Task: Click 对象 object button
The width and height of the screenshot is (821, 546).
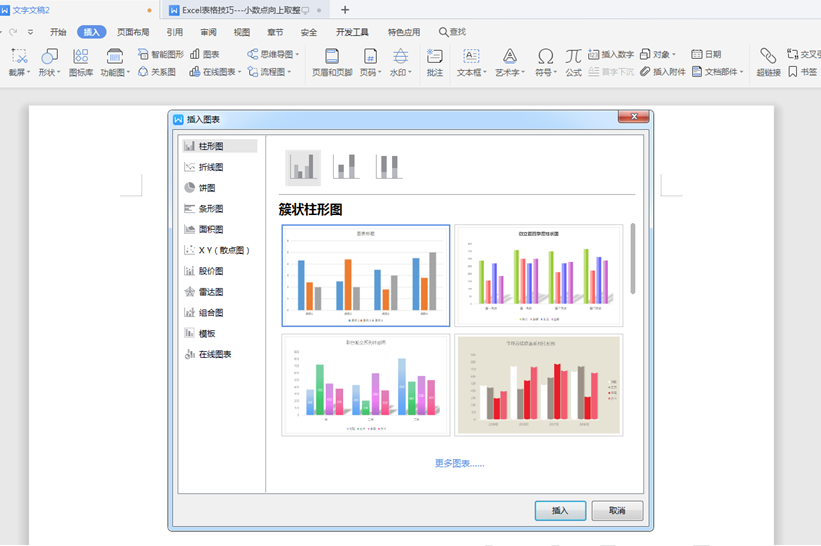Action: (658, 54)
